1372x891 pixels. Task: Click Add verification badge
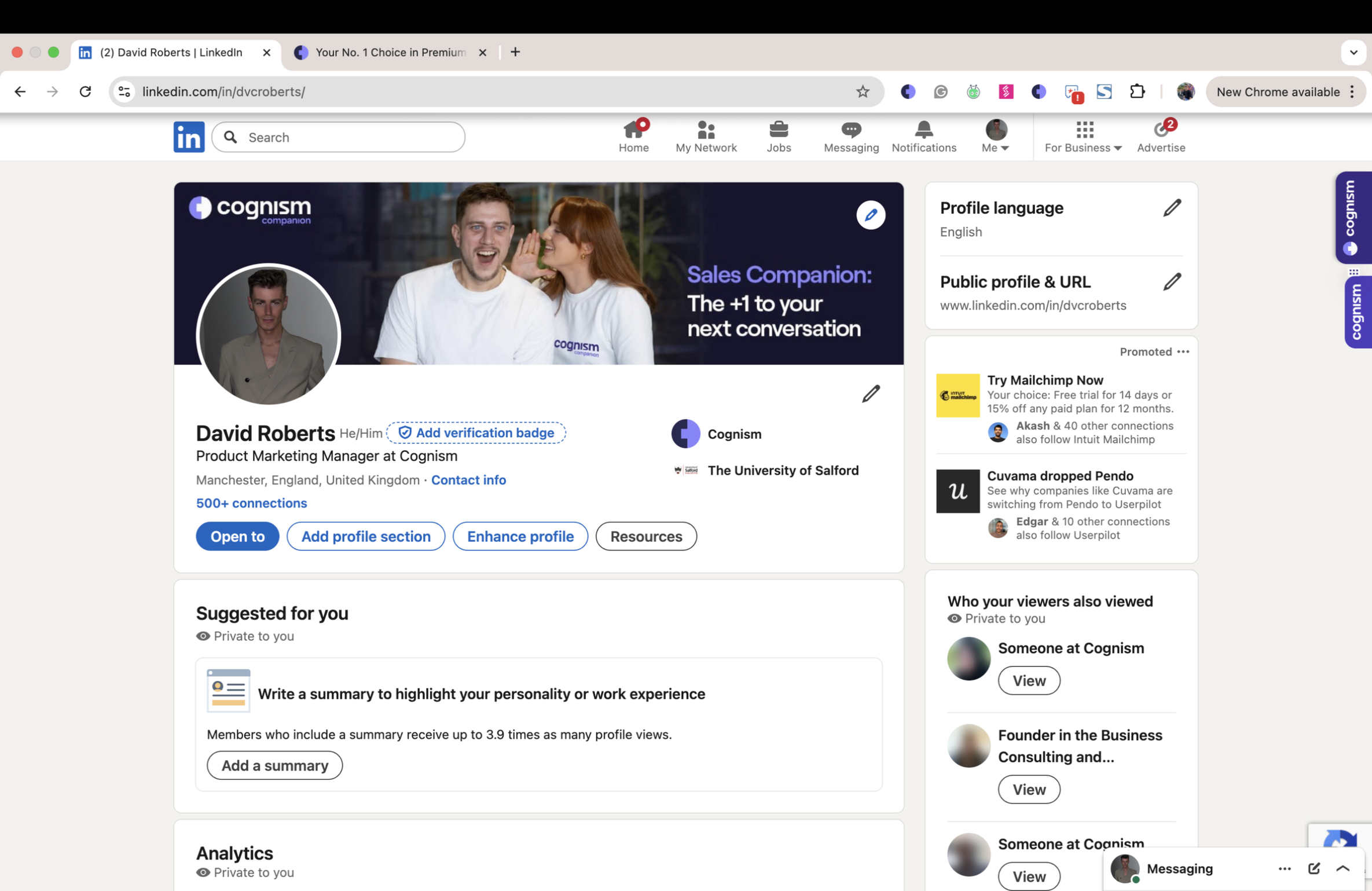tap(476, 433)
